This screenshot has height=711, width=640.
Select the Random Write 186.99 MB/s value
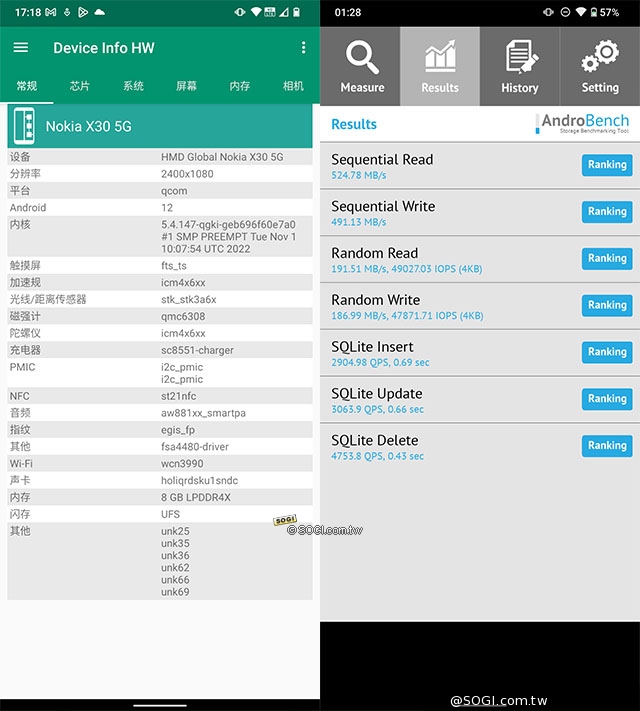407,316
